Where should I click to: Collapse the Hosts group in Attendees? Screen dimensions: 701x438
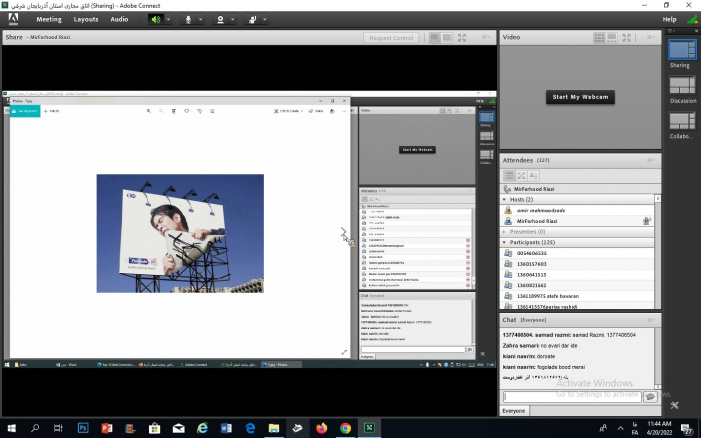pyautogui.click(x=505, y=200)
